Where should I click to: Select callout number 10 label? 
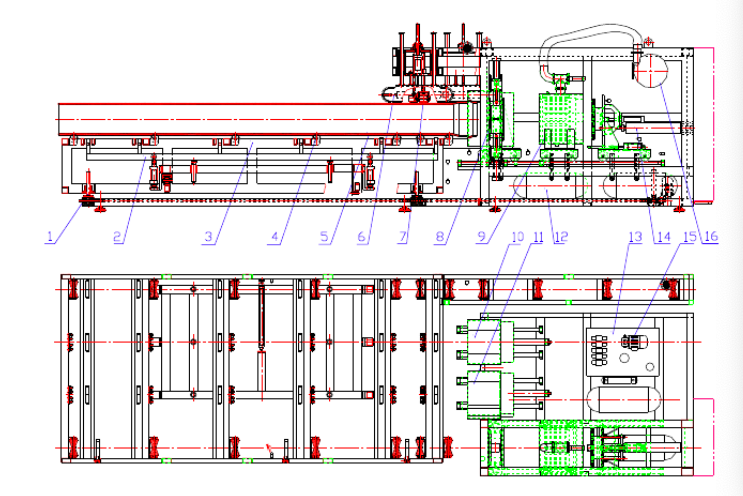pos(517,237)
